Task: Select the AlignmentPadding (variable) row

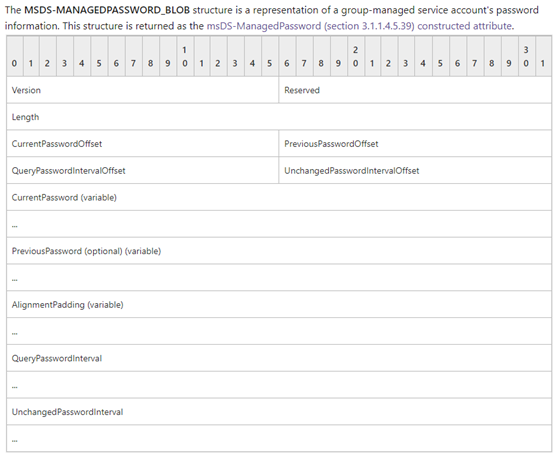Action: click(279, 305)
